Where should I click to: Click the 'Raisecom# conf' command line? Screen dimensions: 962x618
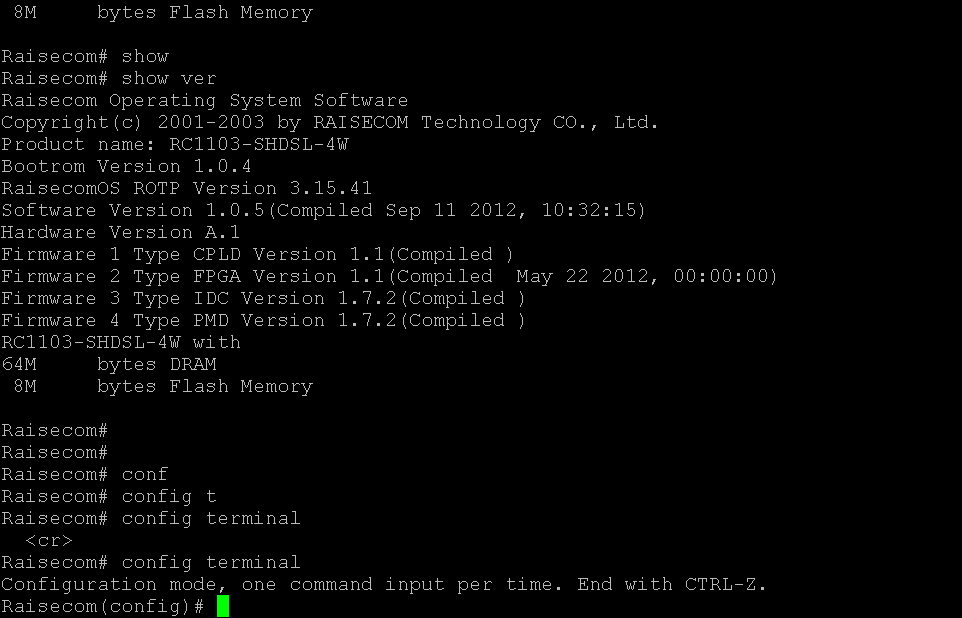[x=85, y=474]
